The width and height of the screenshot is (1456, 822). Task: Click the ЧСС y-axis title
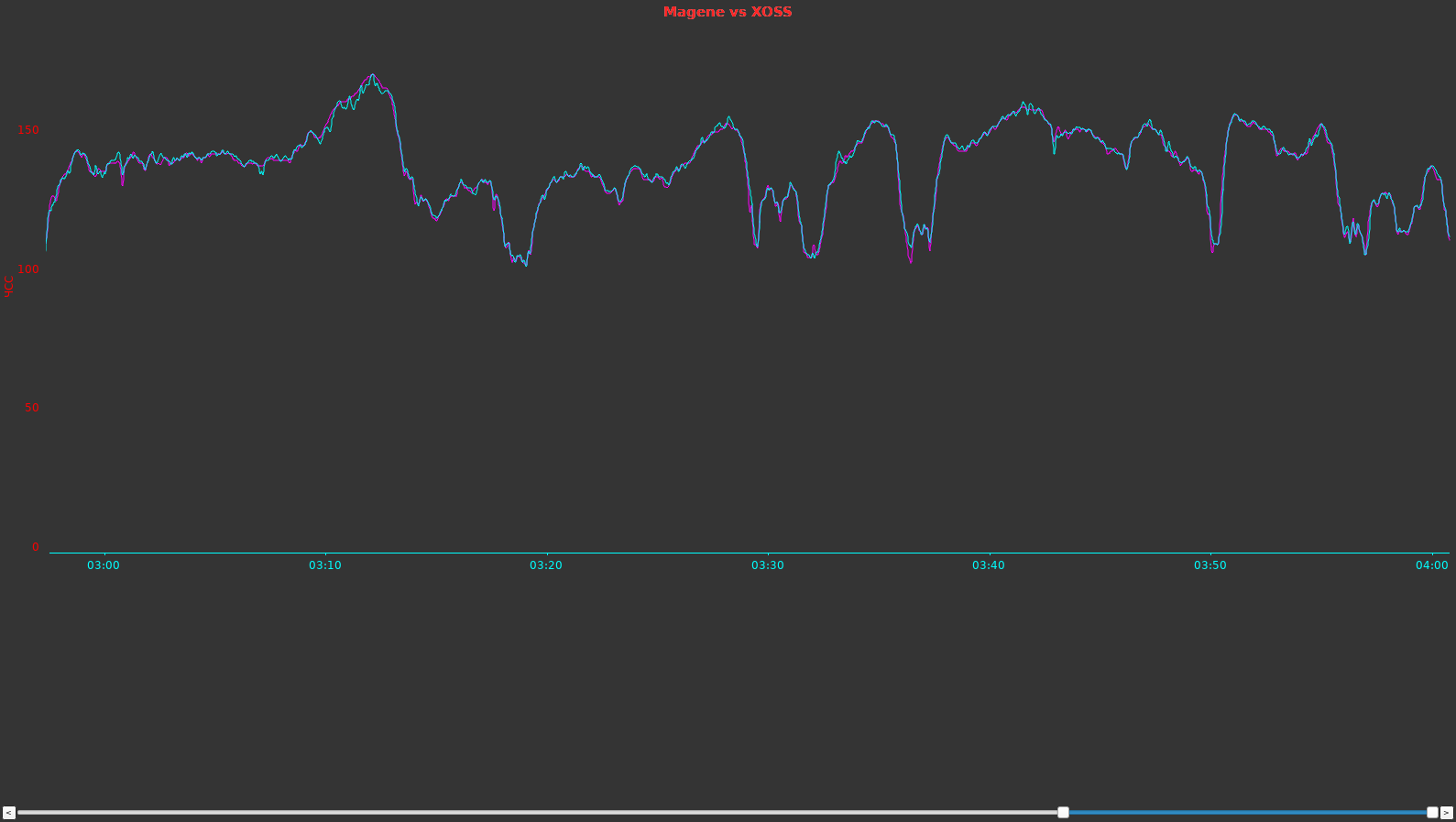click(x=9, y=286)
